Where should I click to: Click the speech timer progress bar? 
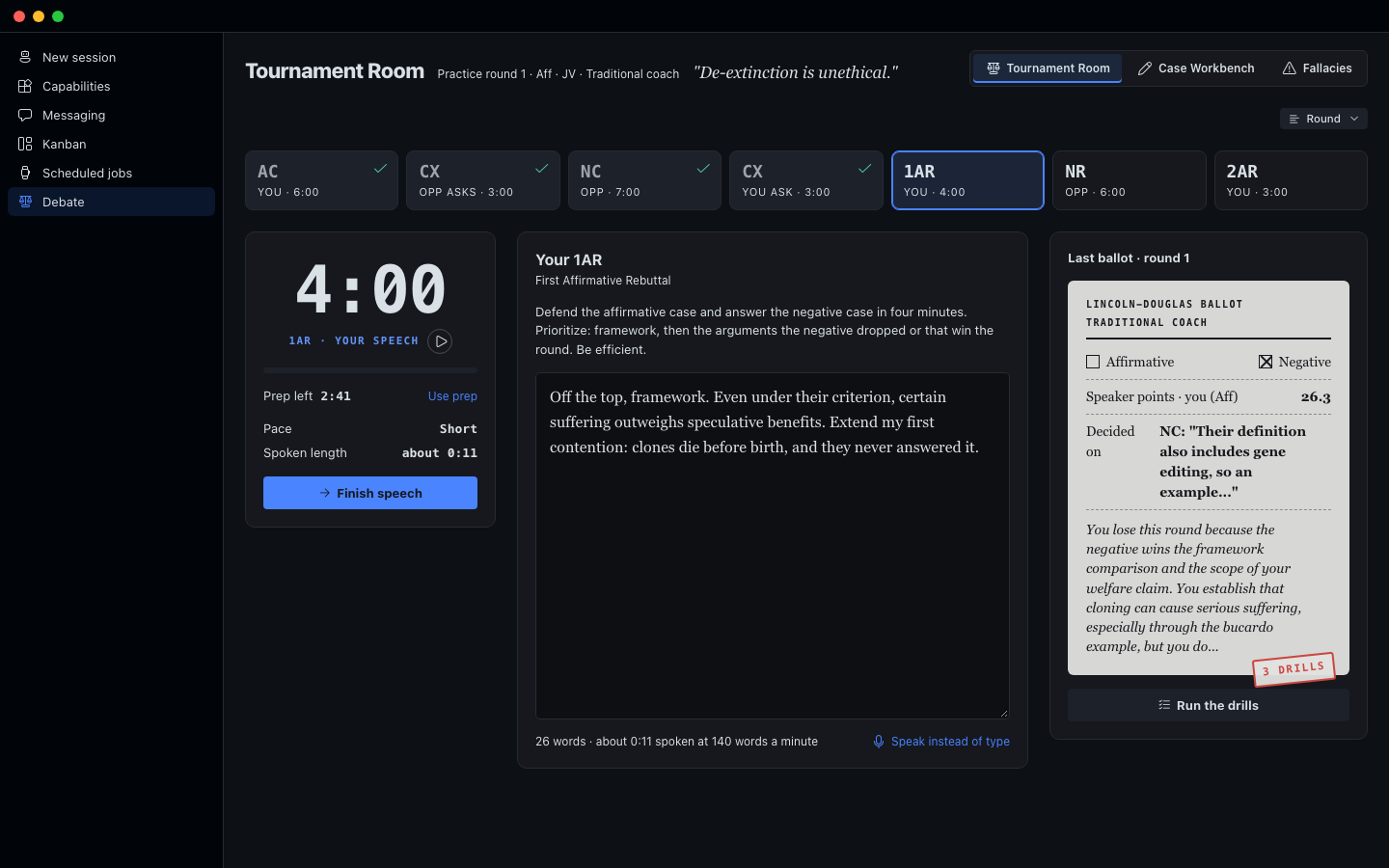(x=370, y=370)
